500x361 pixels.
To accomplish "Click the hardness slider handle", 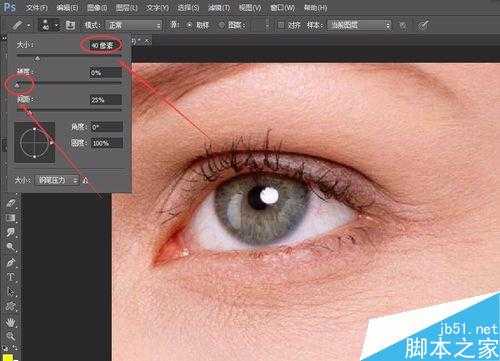I will [x=18, y=85].
